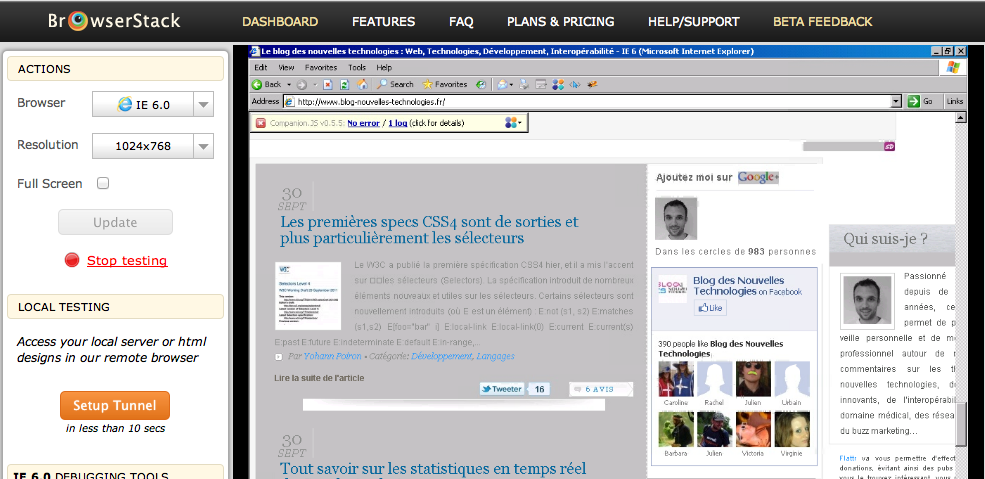Click the 1 log link
Image resolution: width=985 pixels, height=479 pixels.
tap(397, 123)
